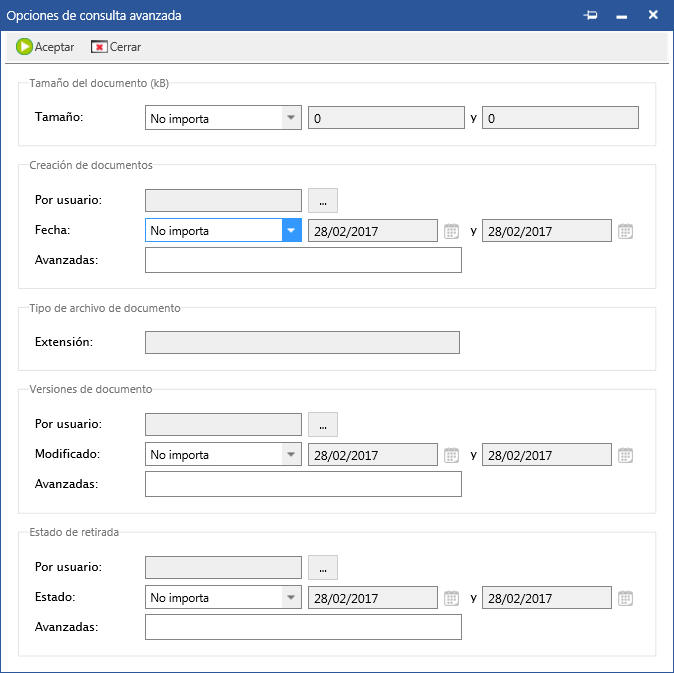Click Por usuario field under Estado de retirada
Image resolution: width=674 pixels, height=673 pixels.
pos(224,568)
